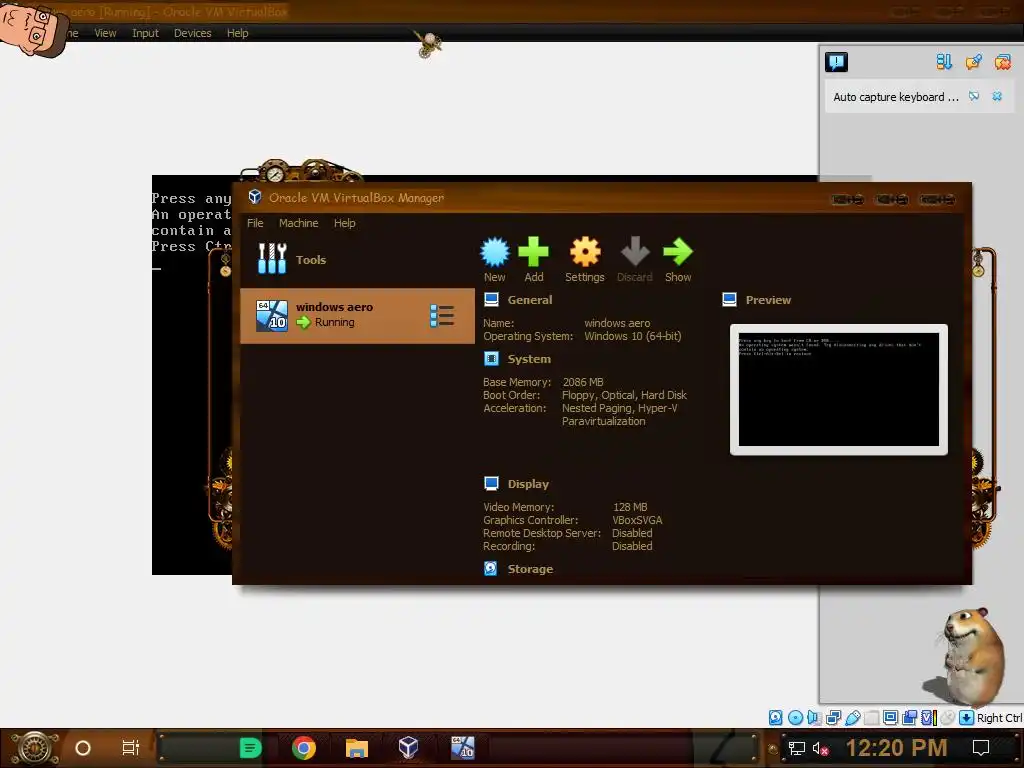Image resolution: width=1024 pixels, height=768 pixels.
Task: Click the delete all notifications icon
Action: click(1002, 62)
